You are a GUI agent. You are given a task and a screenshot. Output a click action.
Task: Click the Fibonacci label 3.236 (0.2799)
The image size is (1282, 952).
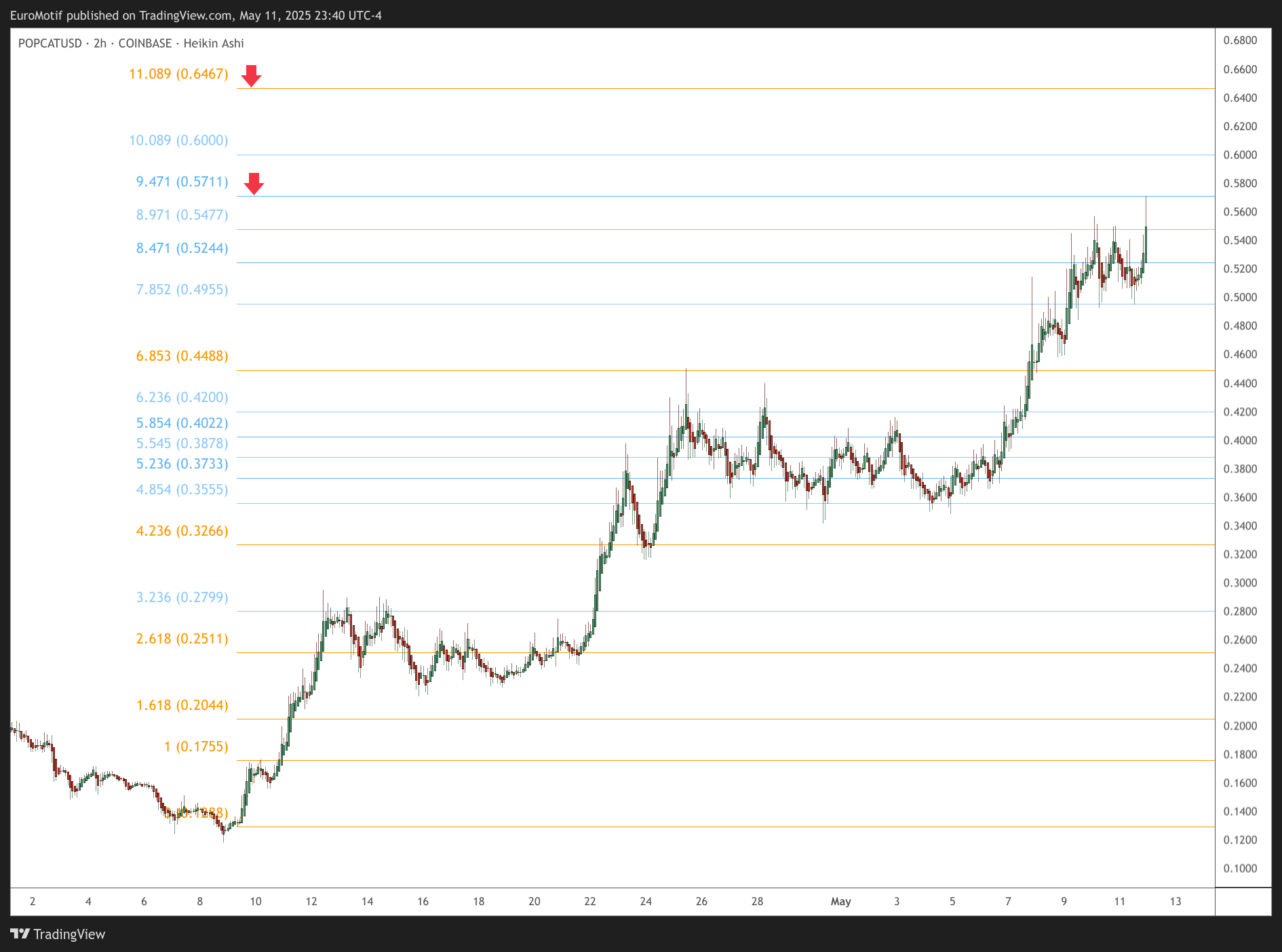click(182, 597)
